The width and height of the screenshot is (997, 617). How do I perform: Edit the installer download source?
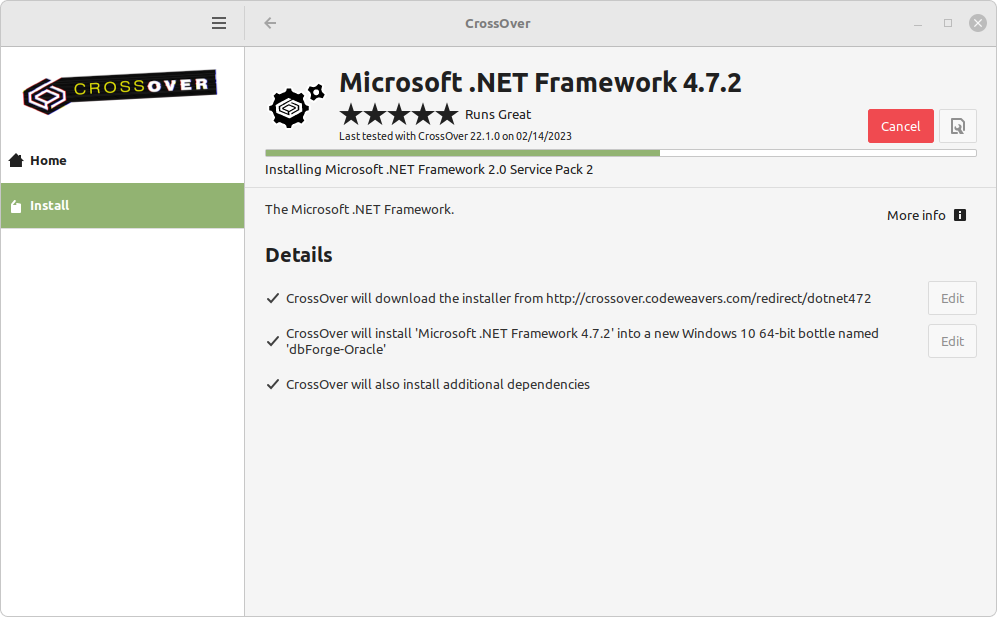[x=952, y=298]
